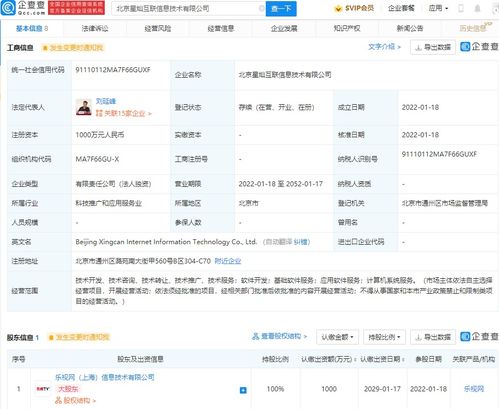Open 企业套餐 in the top bar
Image resolution: width=499 pixels, height=409 pixels.
pyautogui.click(x=401, y=8)
